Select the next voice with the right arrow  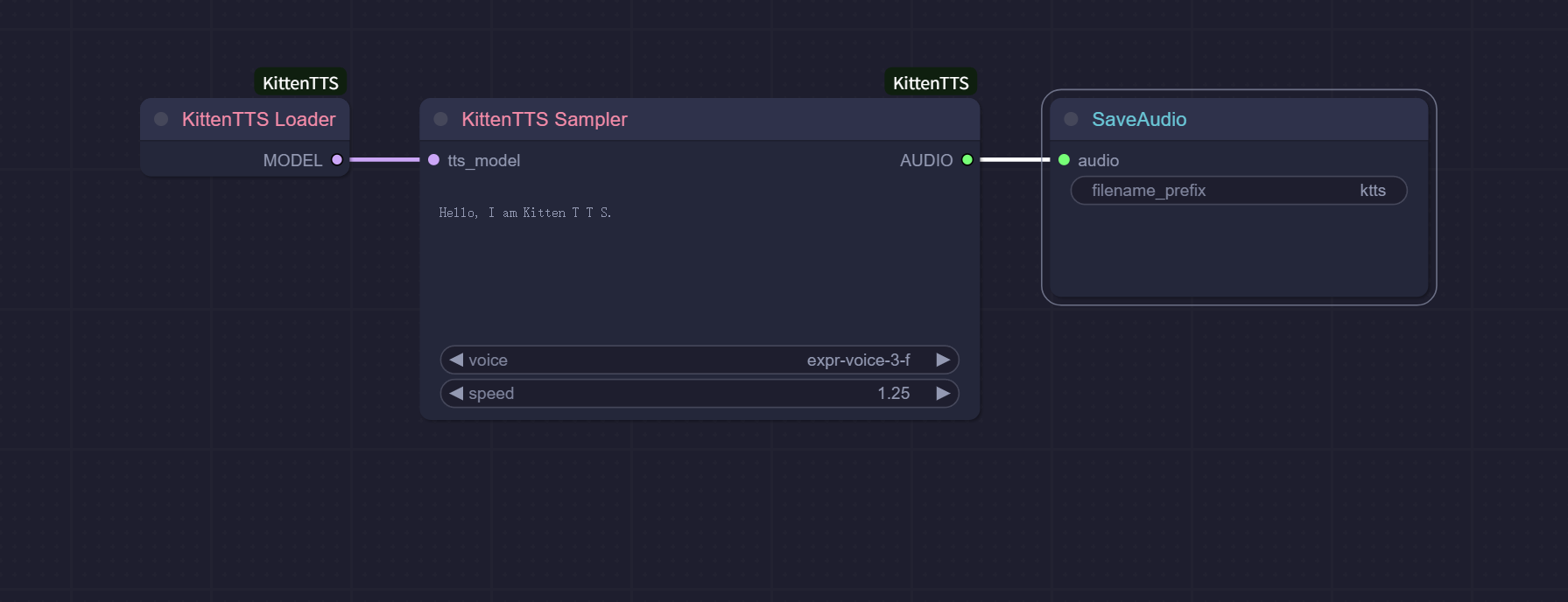[x=943, y=360]
